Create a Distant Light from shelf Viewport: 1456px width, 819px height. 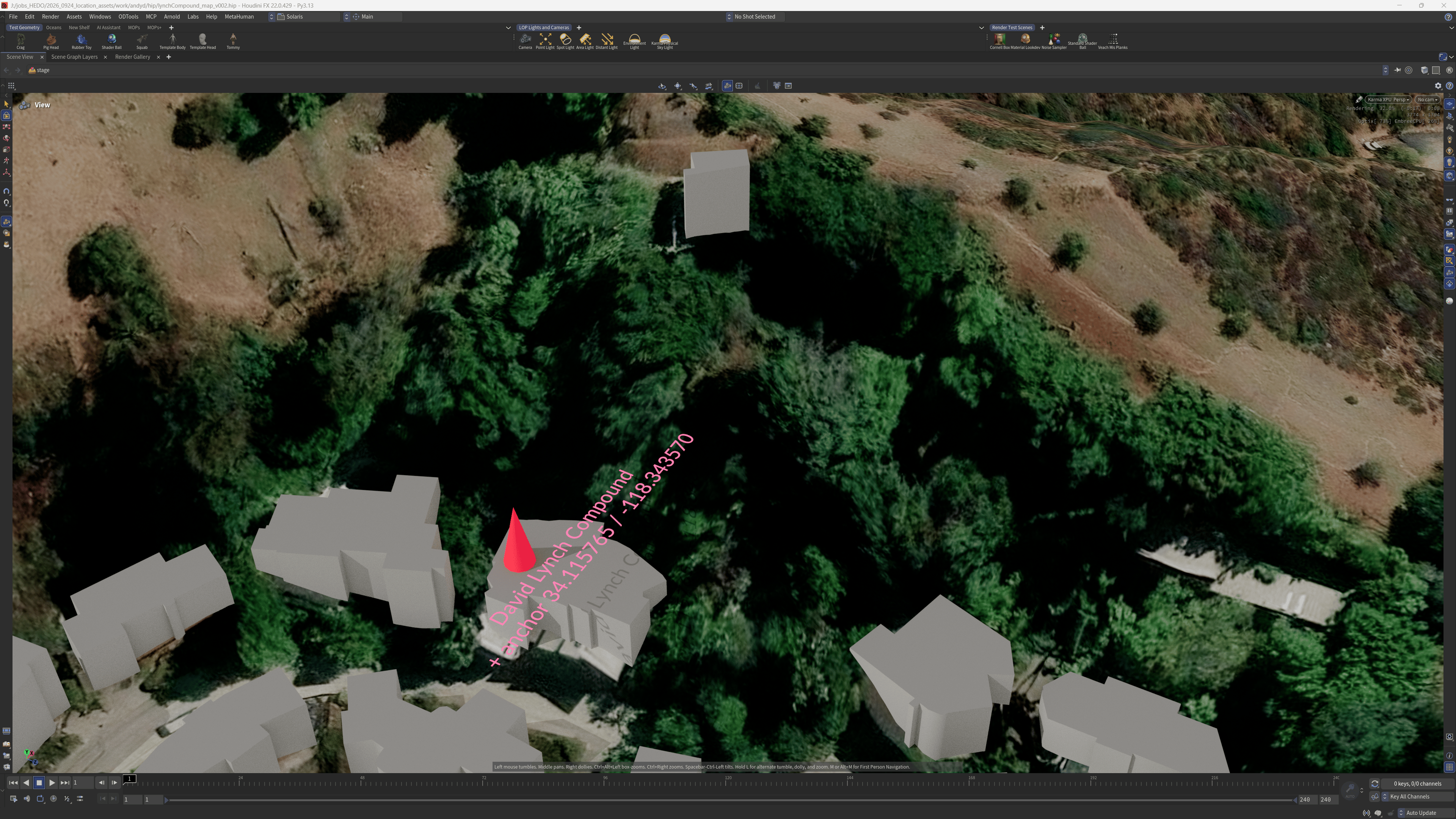pos(607,41)
